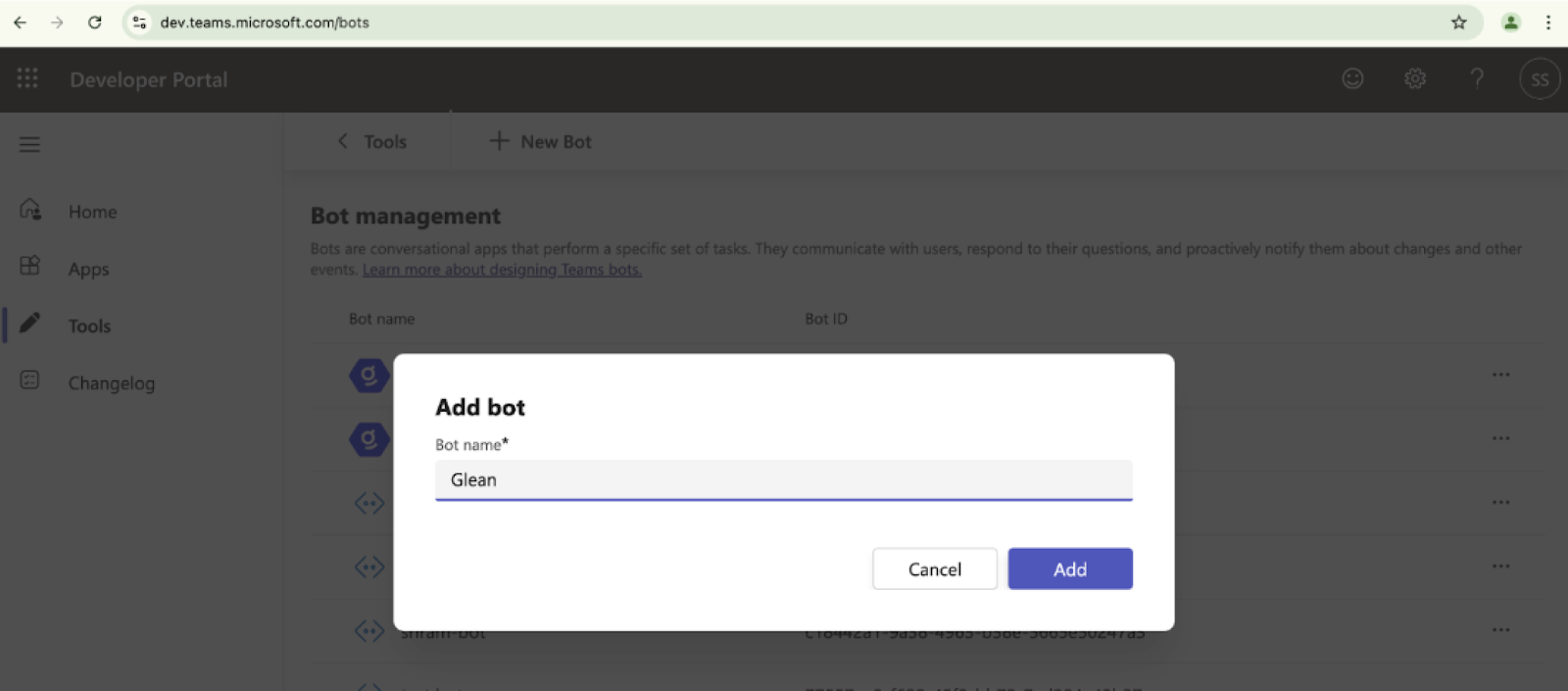Click the Apps icon in the sidebar
This screenshot has width=1568, height=691.
point(30,266)
